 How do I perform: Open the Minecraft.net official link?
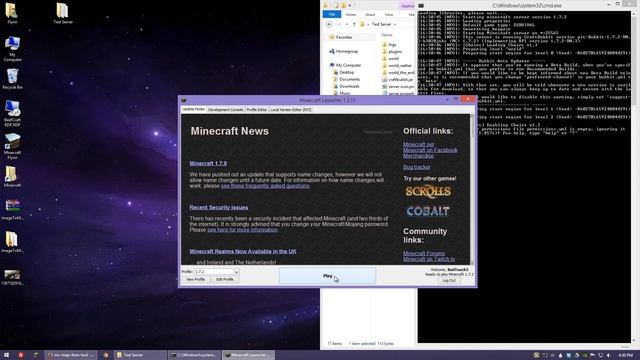click(418, 144)
